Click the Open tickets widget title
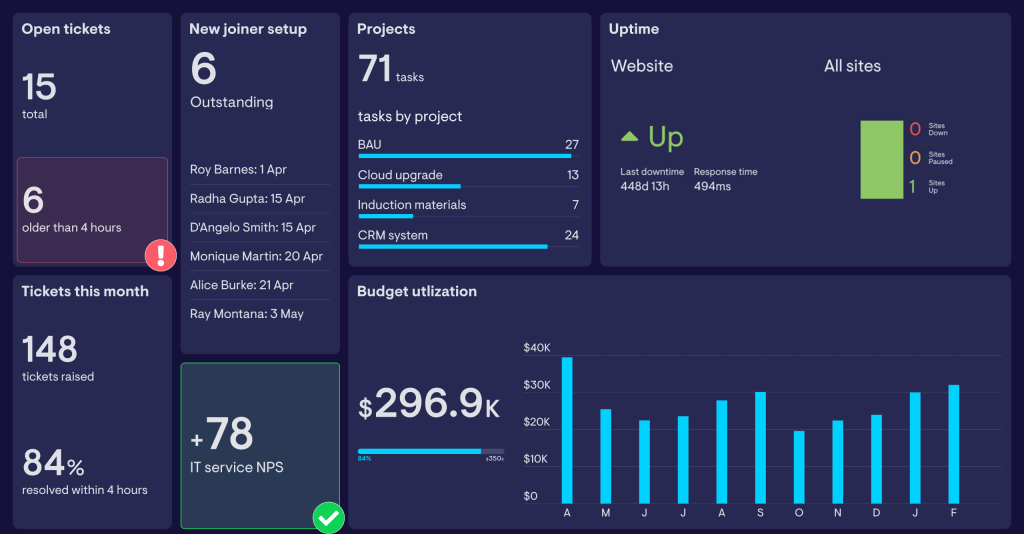 click(66, 29)
